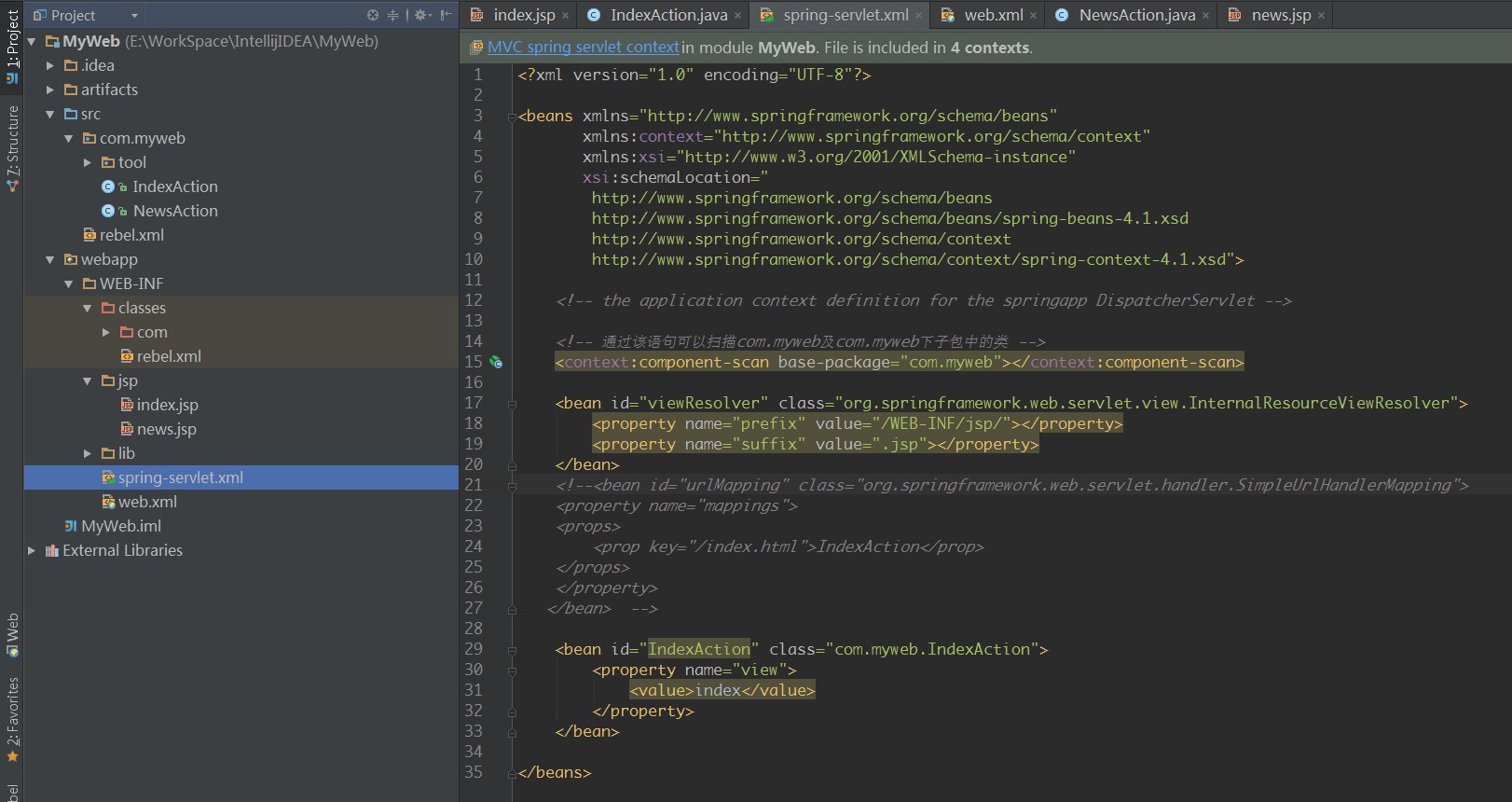
Task: Expand the lib folder
Action: pos(88,453)
